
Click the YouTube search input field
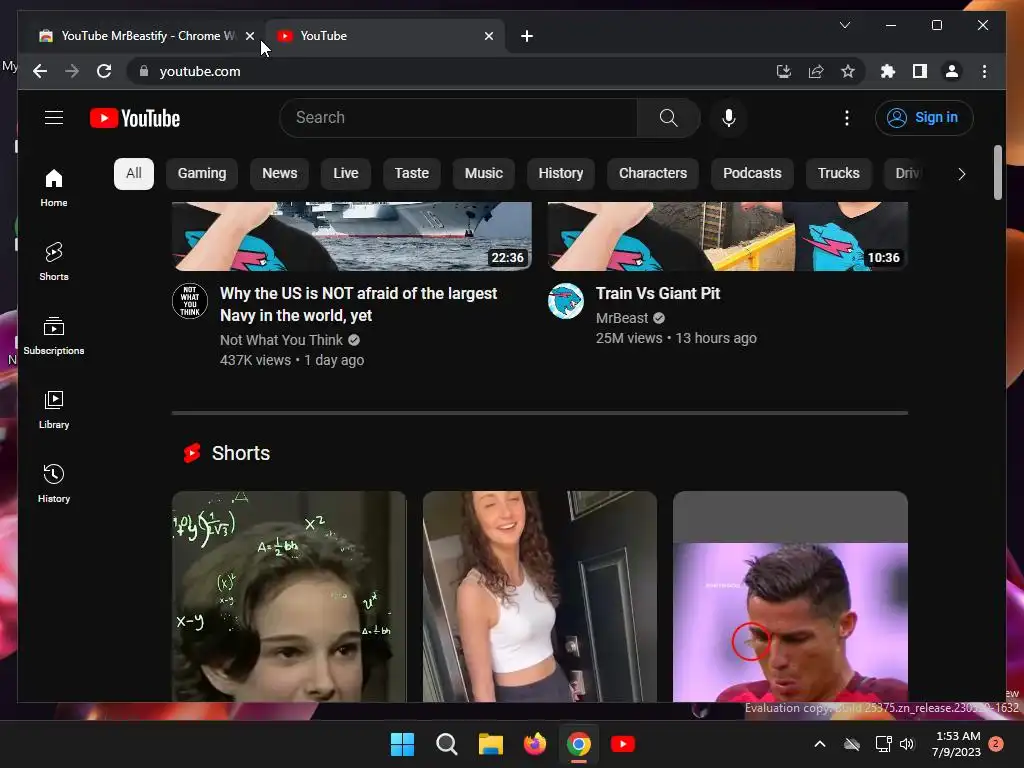click(458, 118)
